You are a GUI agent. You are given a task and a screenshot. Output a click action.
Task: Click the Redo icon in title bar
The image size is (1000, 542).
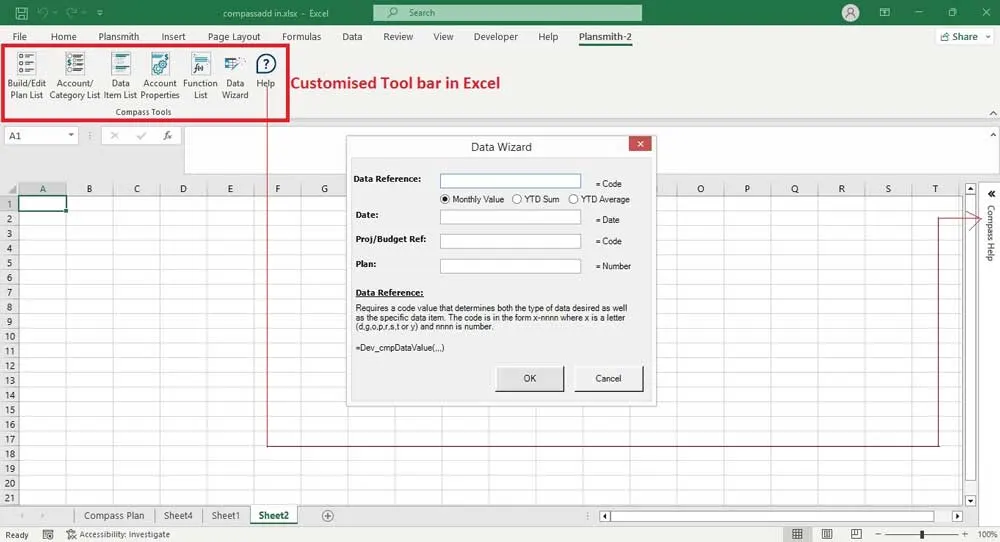[71, 13]
